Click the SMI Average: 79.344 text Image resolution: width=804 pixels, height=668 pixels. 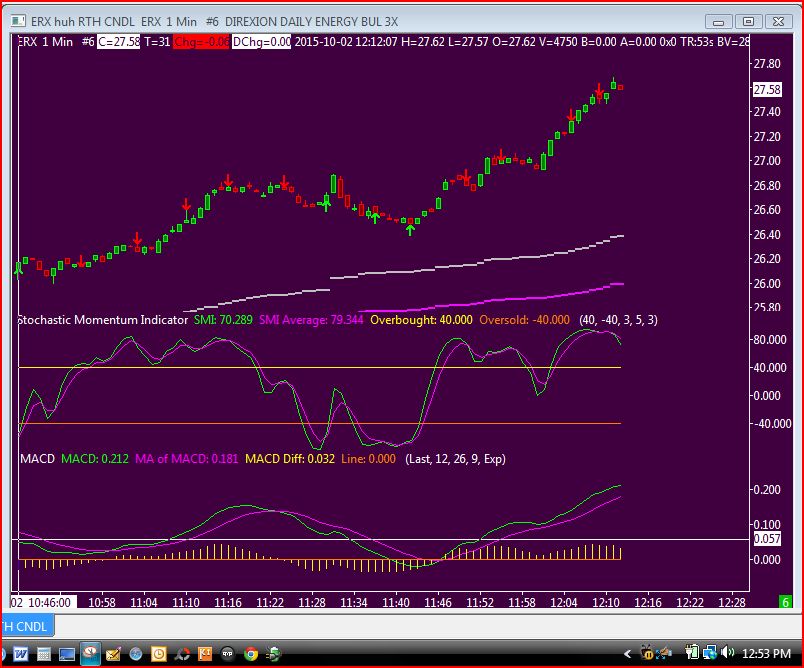tap(311, 320)
